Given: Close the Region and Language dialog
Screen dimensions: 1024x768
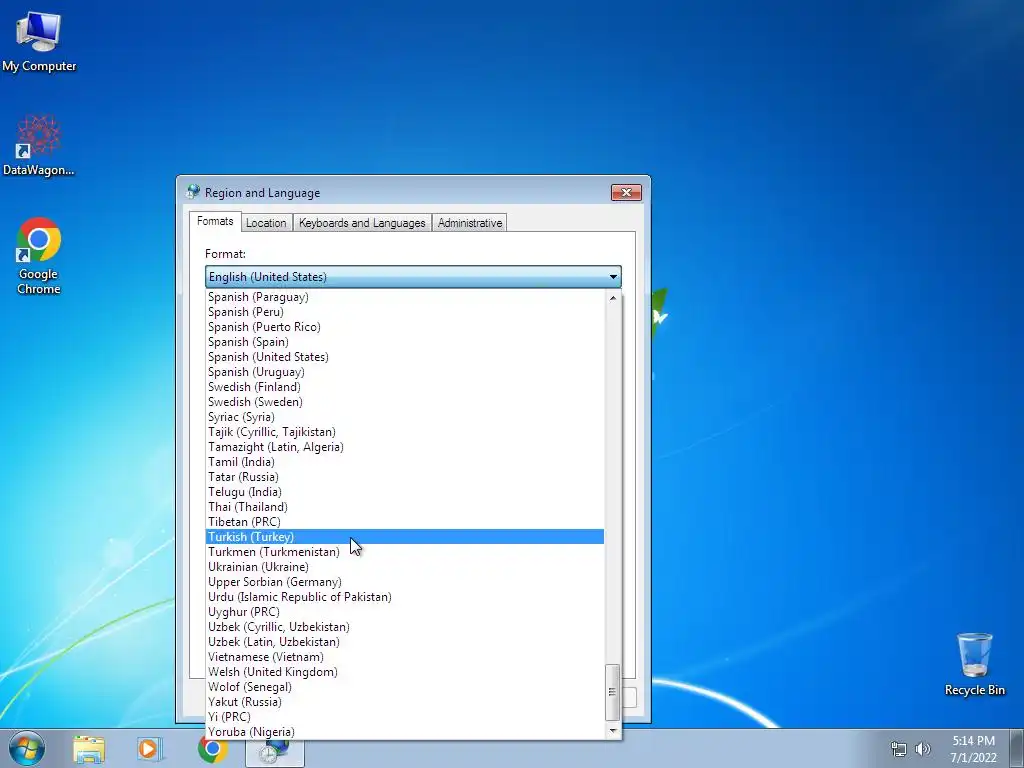Looking at the screenshot, I should (626, 193).
